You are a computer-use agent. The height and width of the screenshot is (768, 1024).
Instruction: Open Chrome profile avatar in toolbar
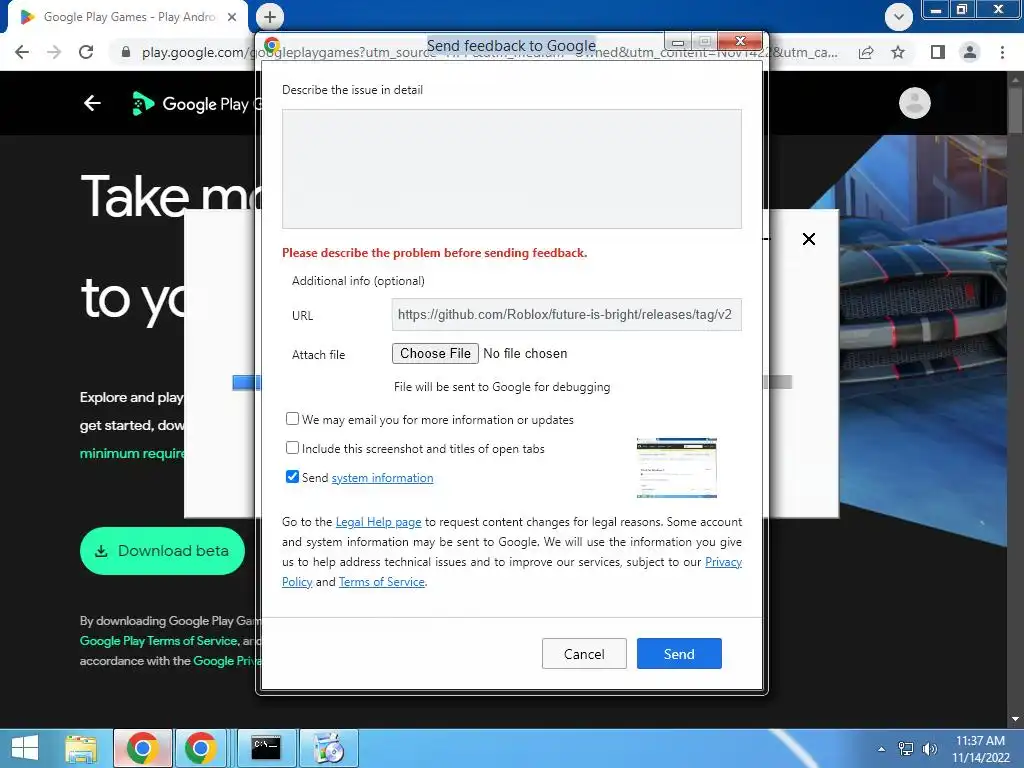pos(970,52)
